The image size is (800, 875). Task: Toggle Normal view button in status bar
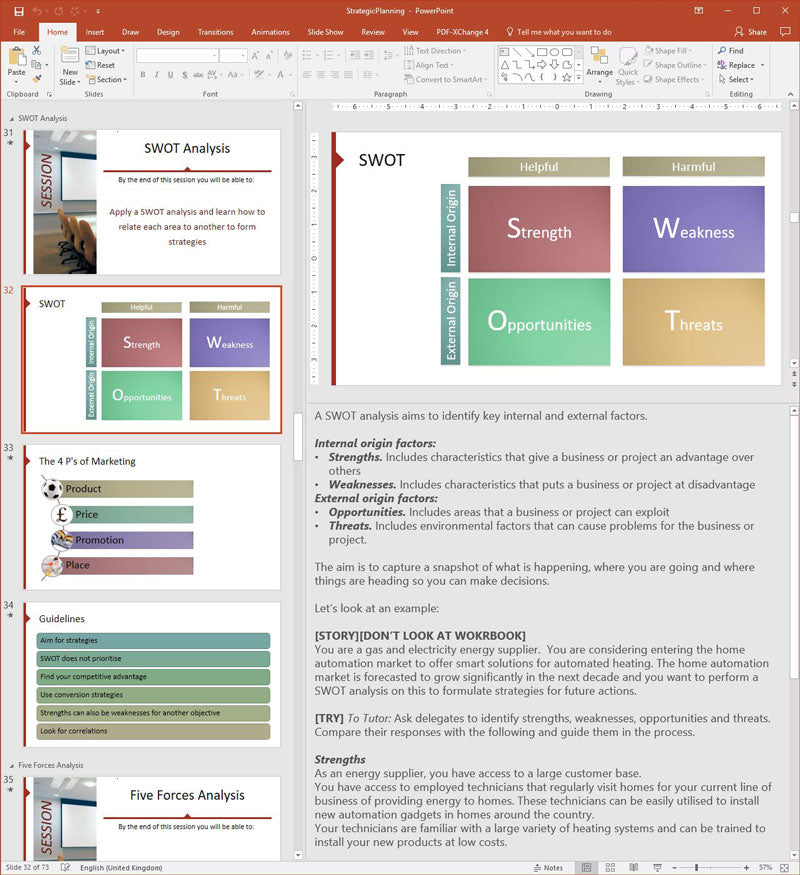click(x=586, y=867)
